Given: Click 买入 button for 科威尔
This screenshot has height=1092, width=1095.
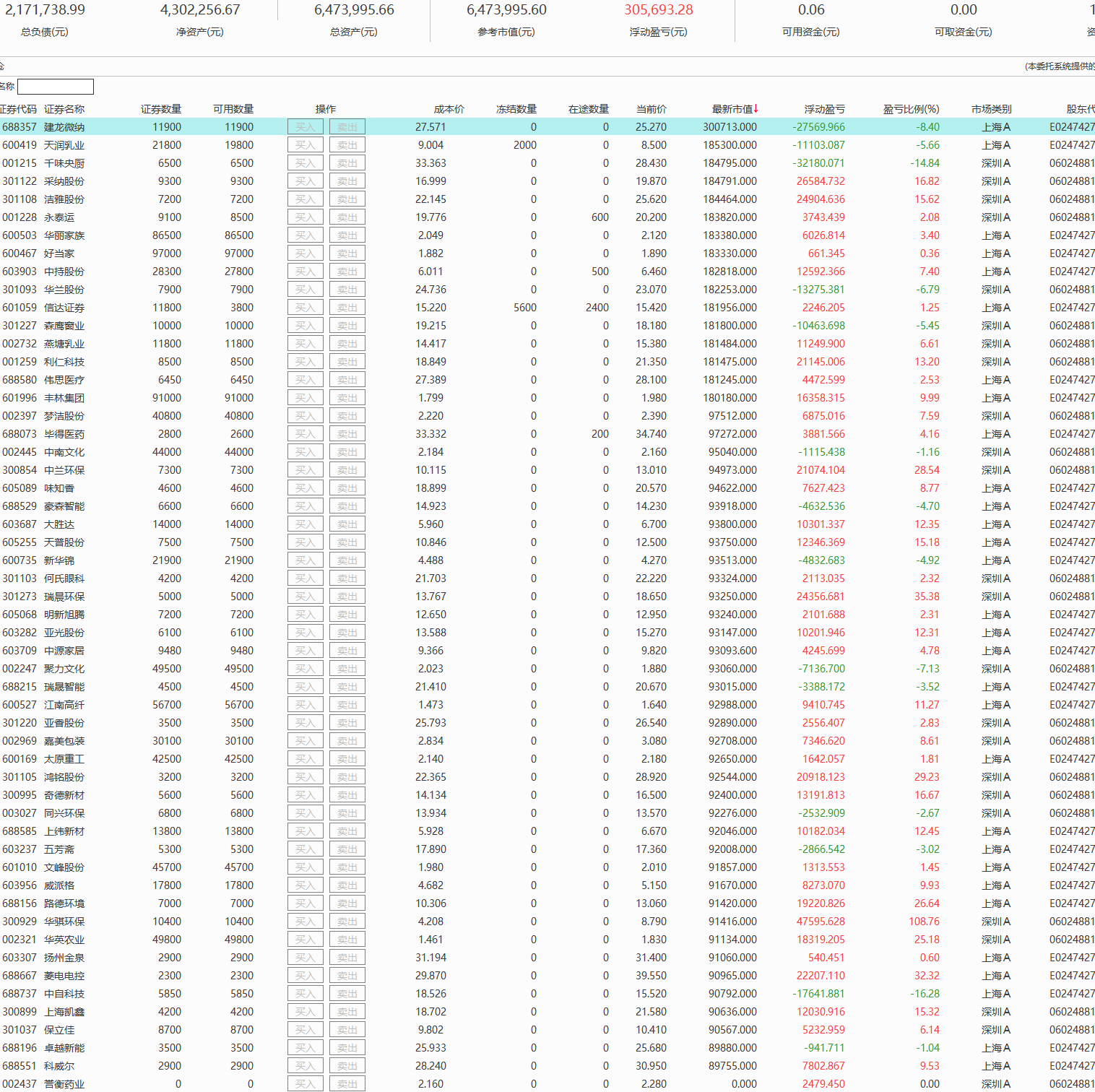Looking at the screenshot, I should [x=306, y=1066].
